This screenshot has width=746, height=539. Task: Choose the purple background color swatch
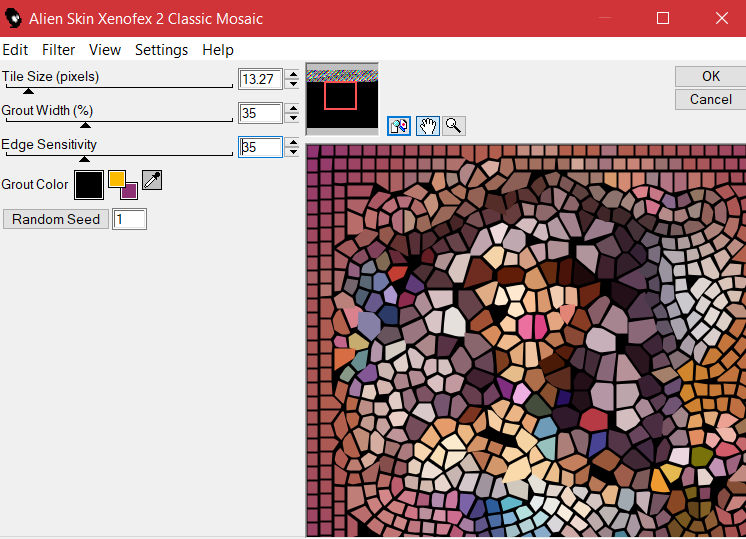click(129, 191)
